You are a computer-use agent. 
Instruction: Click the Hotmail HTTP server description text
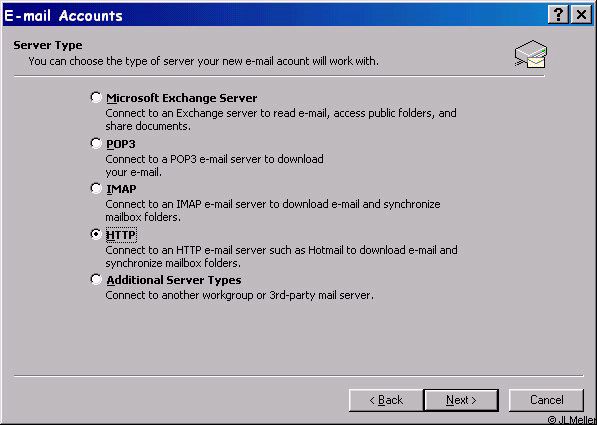point(281,256)
